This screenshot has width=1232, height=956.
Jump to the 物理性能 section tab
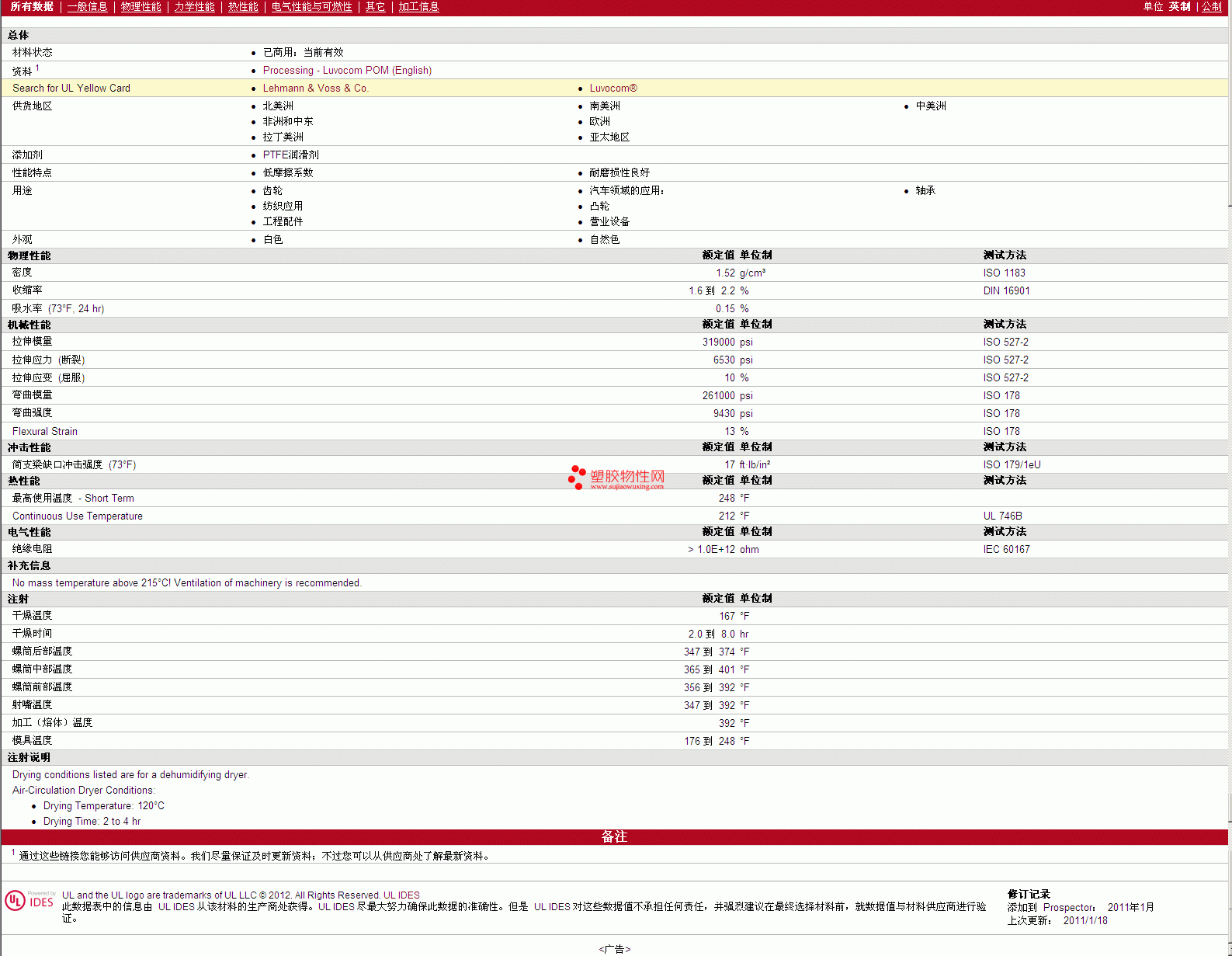[x=141, y=7]
